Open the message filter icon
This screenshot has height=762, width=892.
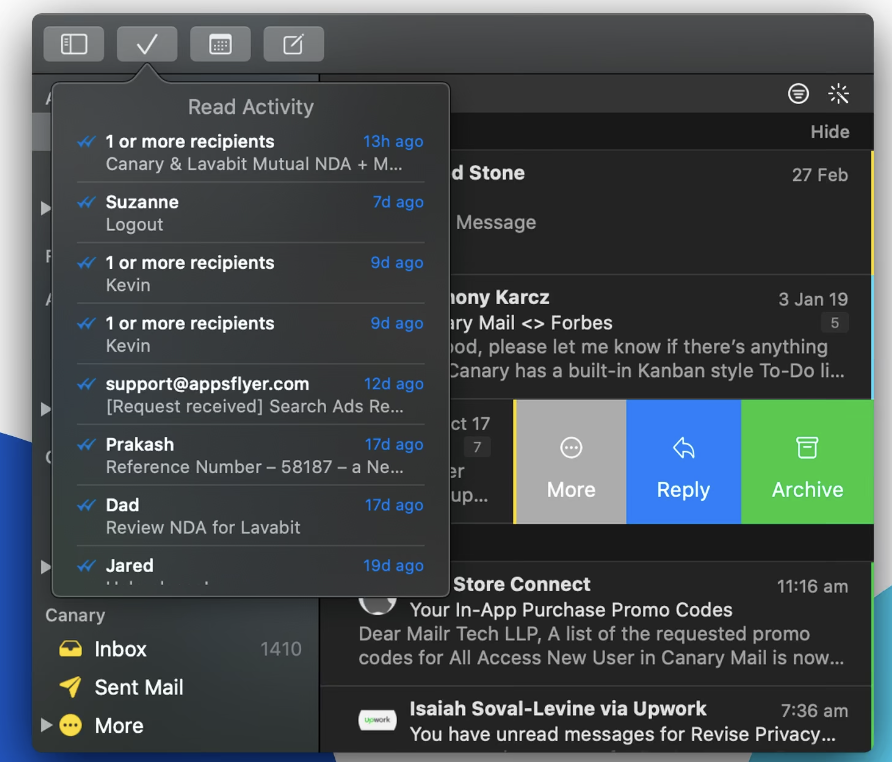[x=798, y=93]
